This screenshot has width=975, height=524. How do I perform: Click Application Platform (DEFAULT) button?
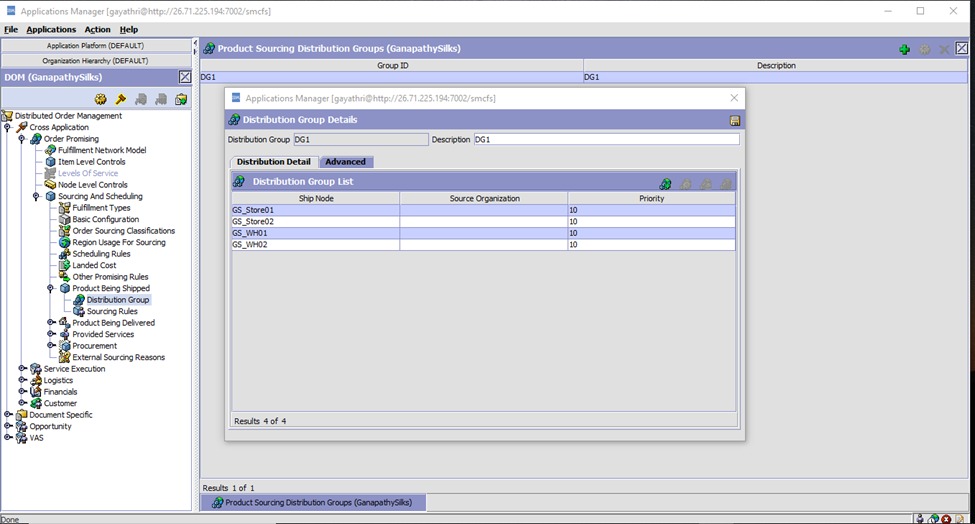point(96,46)
